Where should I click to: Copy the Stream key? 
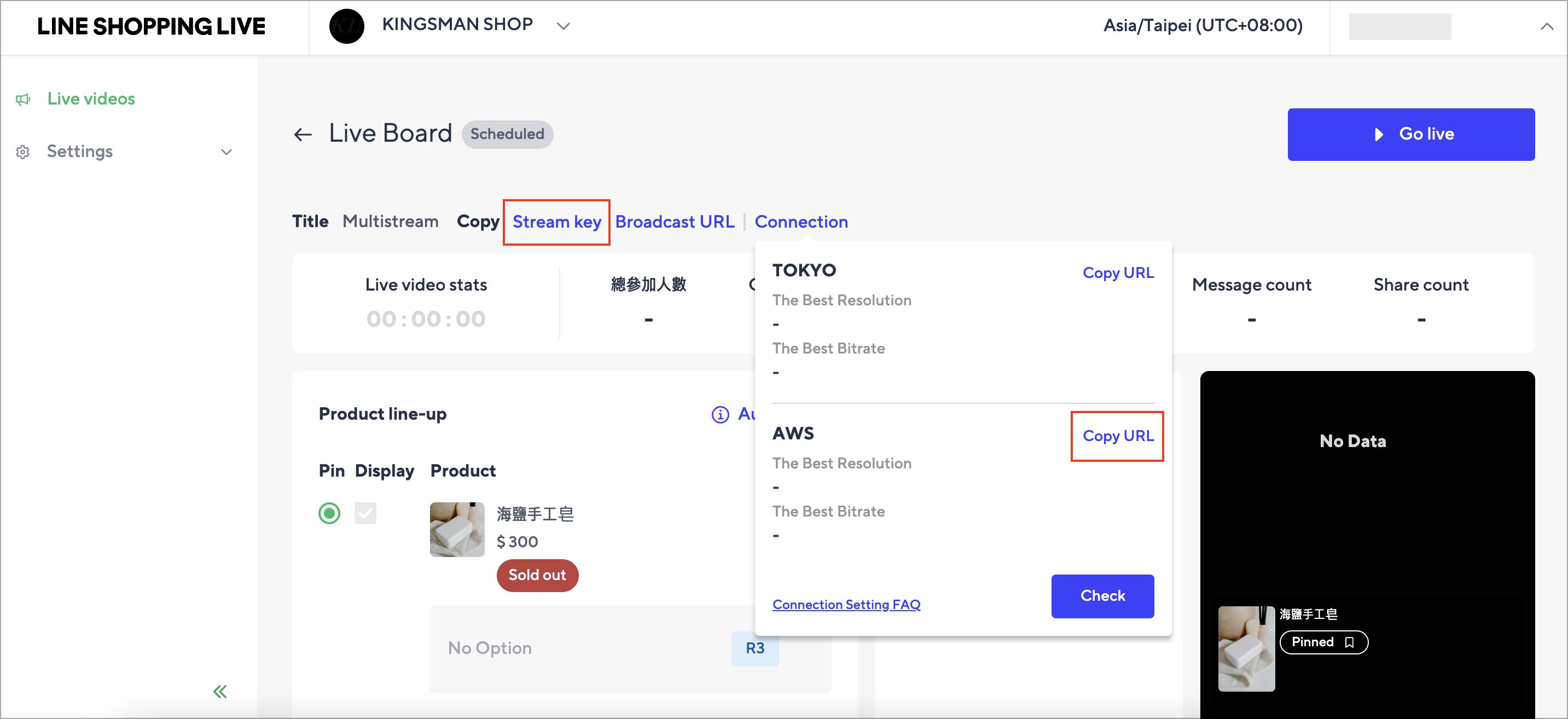click(556, 222)
